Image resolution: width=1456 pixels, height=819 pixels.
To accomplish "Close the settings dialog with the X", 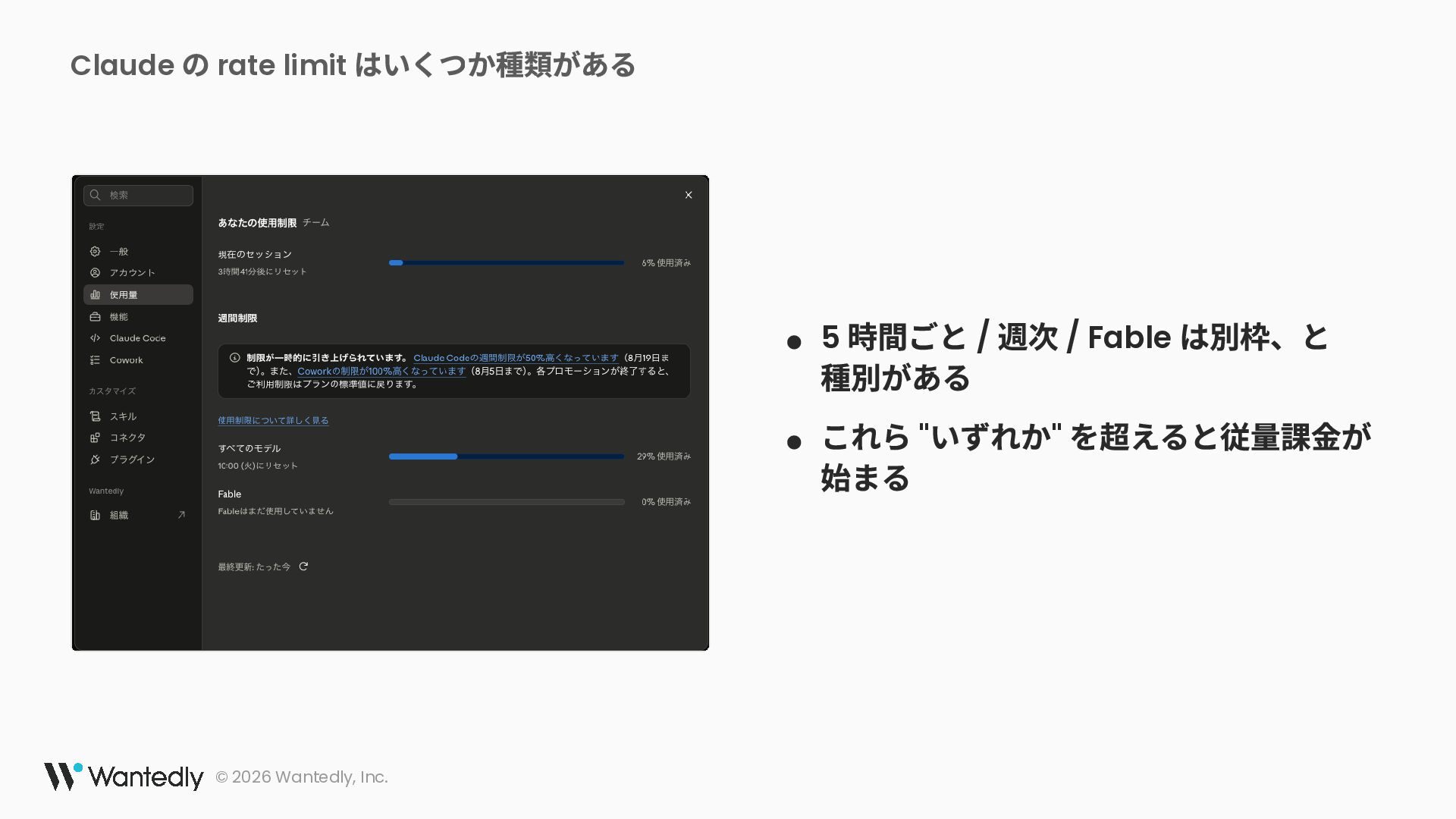I will [689, 195].
